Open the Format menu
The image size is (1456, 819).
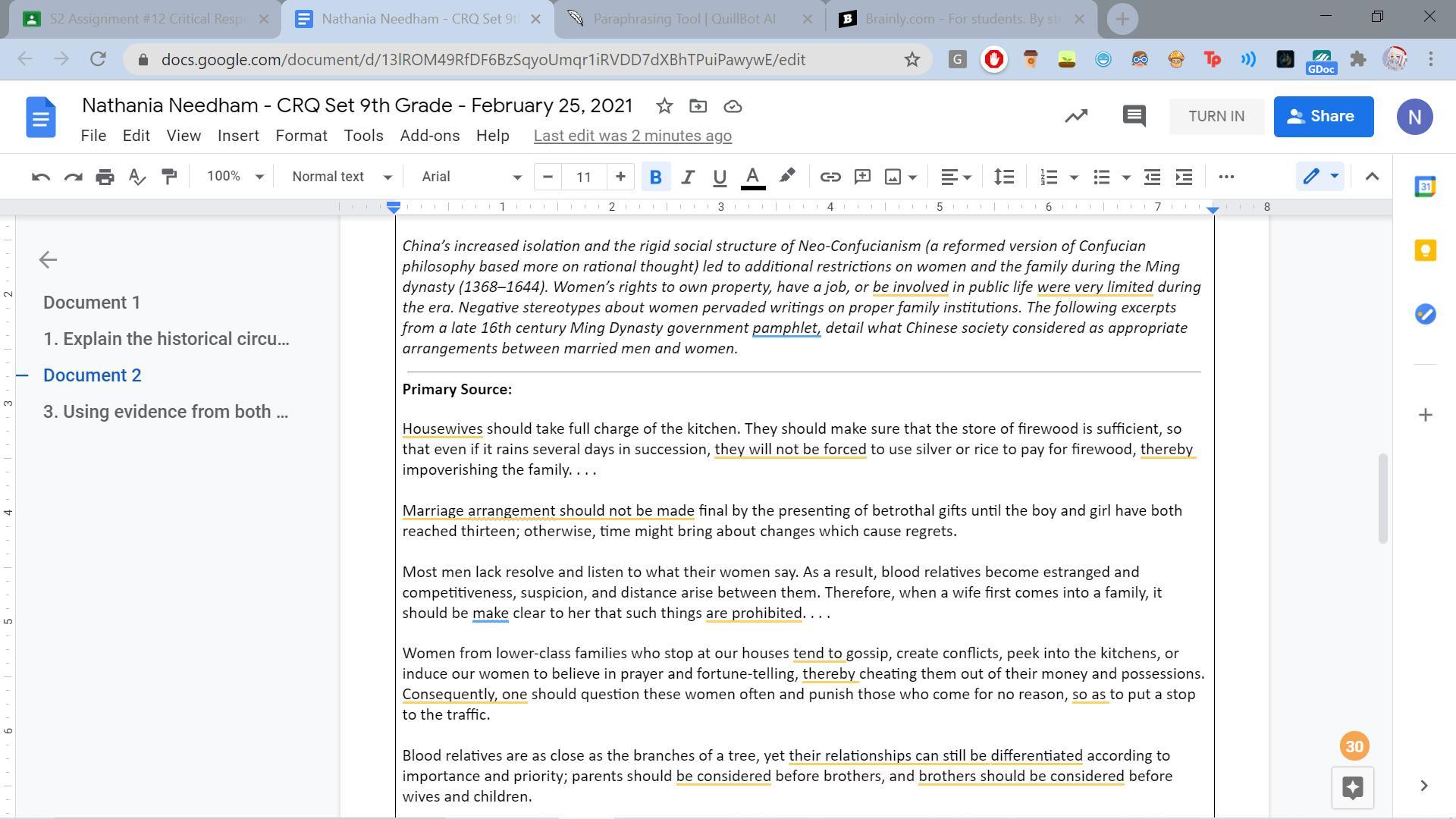[x=301, y=136]
